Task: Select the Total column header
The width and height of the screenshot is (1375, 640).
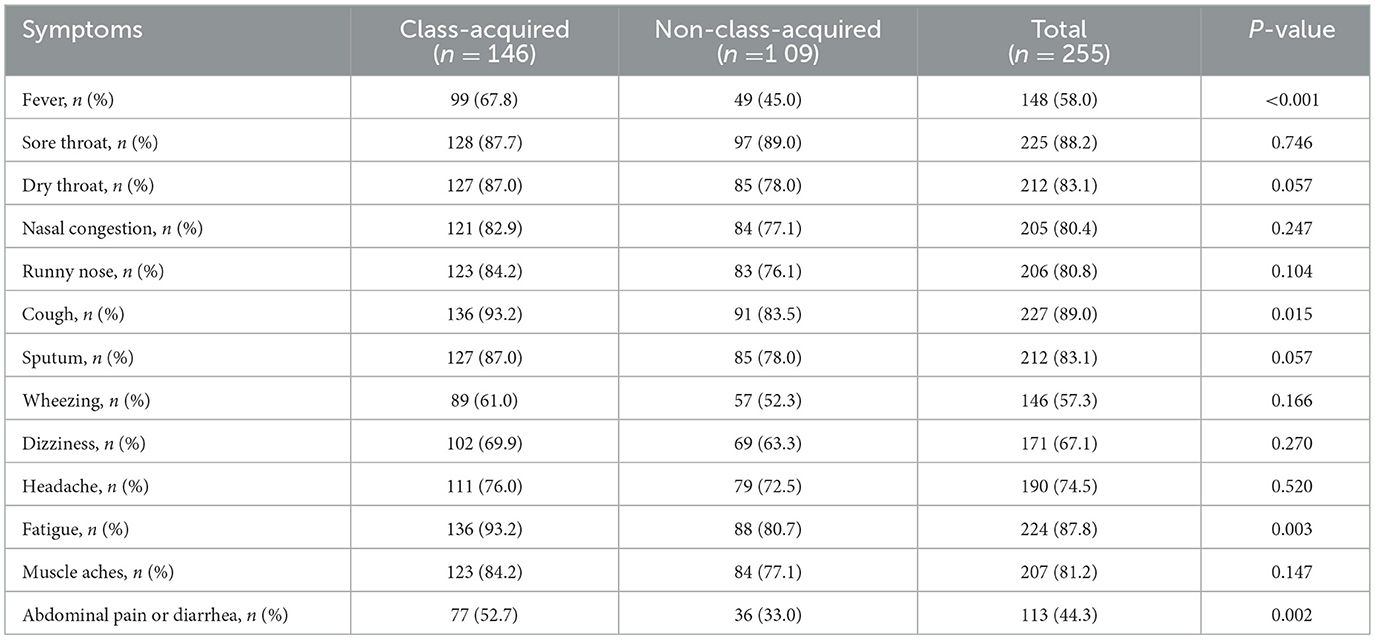Action: coord(1059,42)
